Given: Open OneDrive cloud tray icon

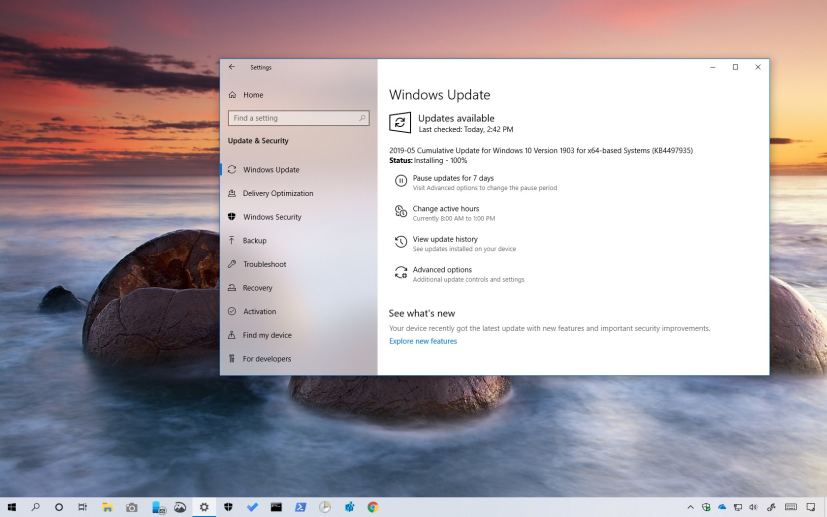Looking at the screenshot, I should (722, 508).
